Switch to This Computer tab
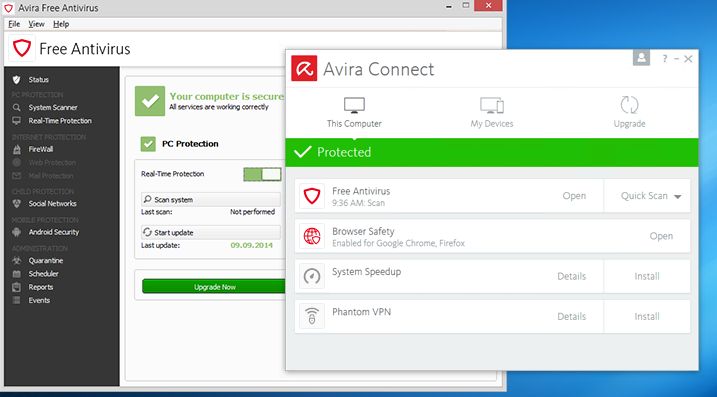The width and height of the screenshot is (717, 397). pos(354,112)
